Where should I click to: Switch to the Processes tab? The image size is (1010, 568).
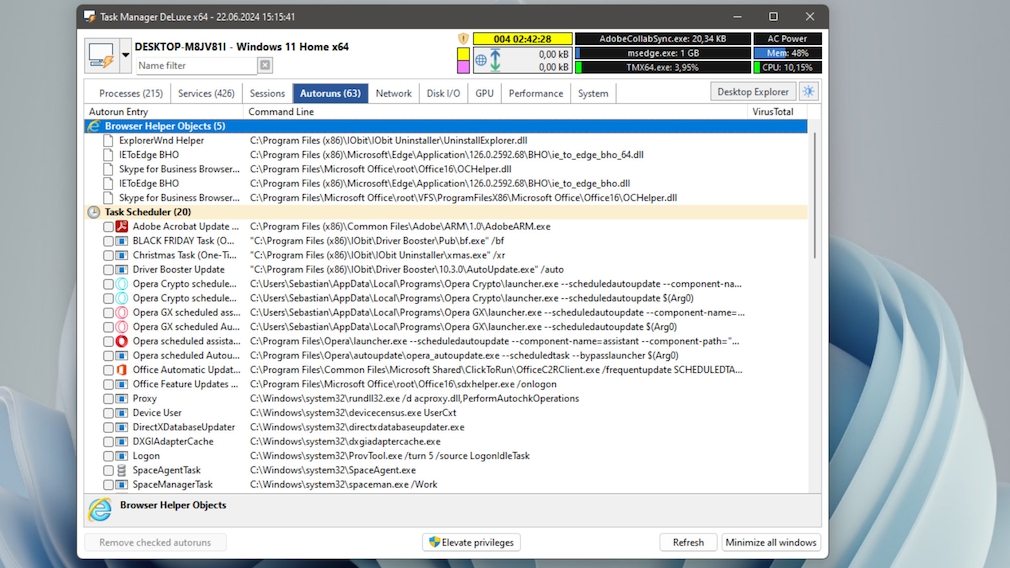[131, 94]
